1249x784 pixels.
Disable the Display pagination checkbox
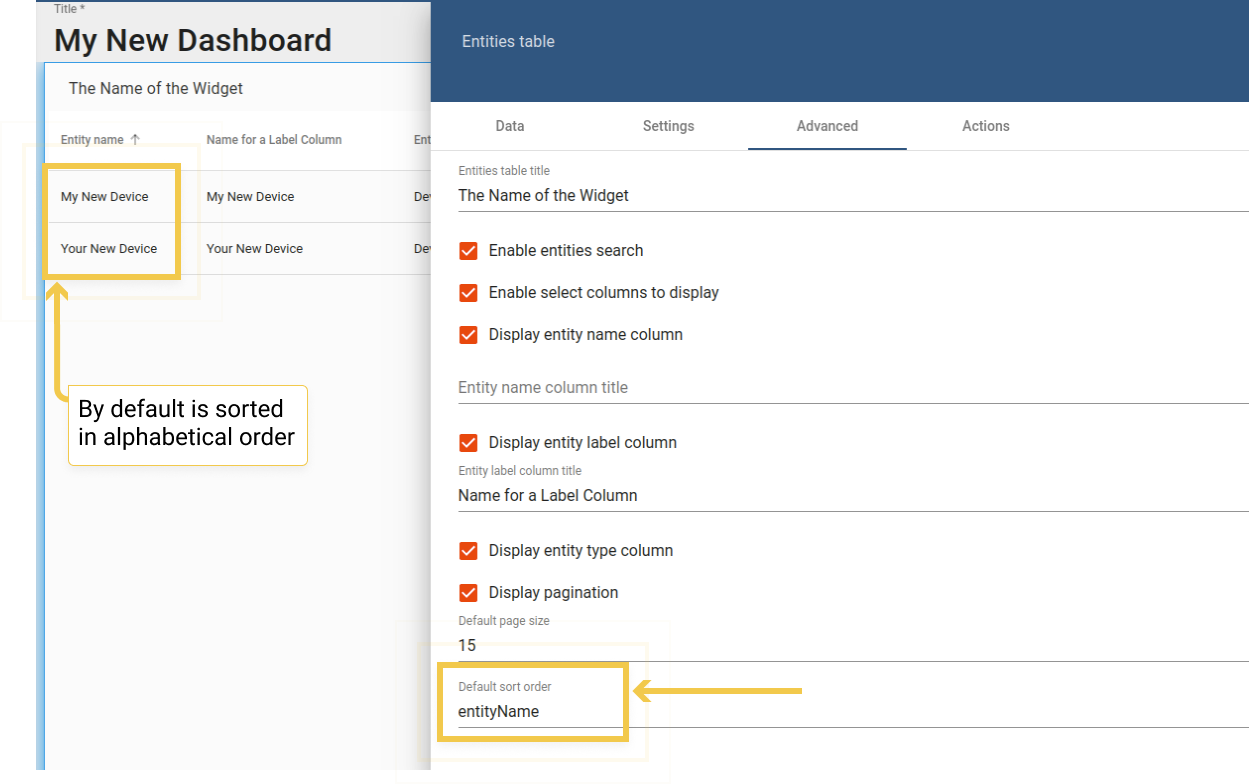point(468,593)
